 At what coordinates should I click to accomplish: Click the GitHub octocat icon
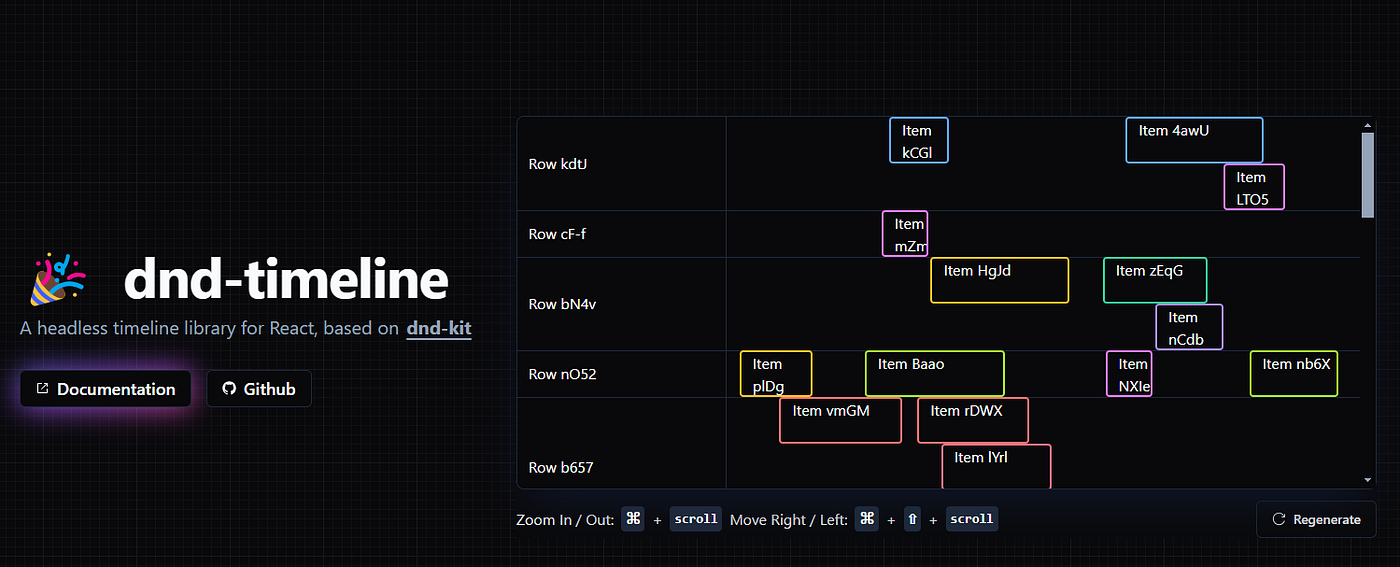coord(229,389)
